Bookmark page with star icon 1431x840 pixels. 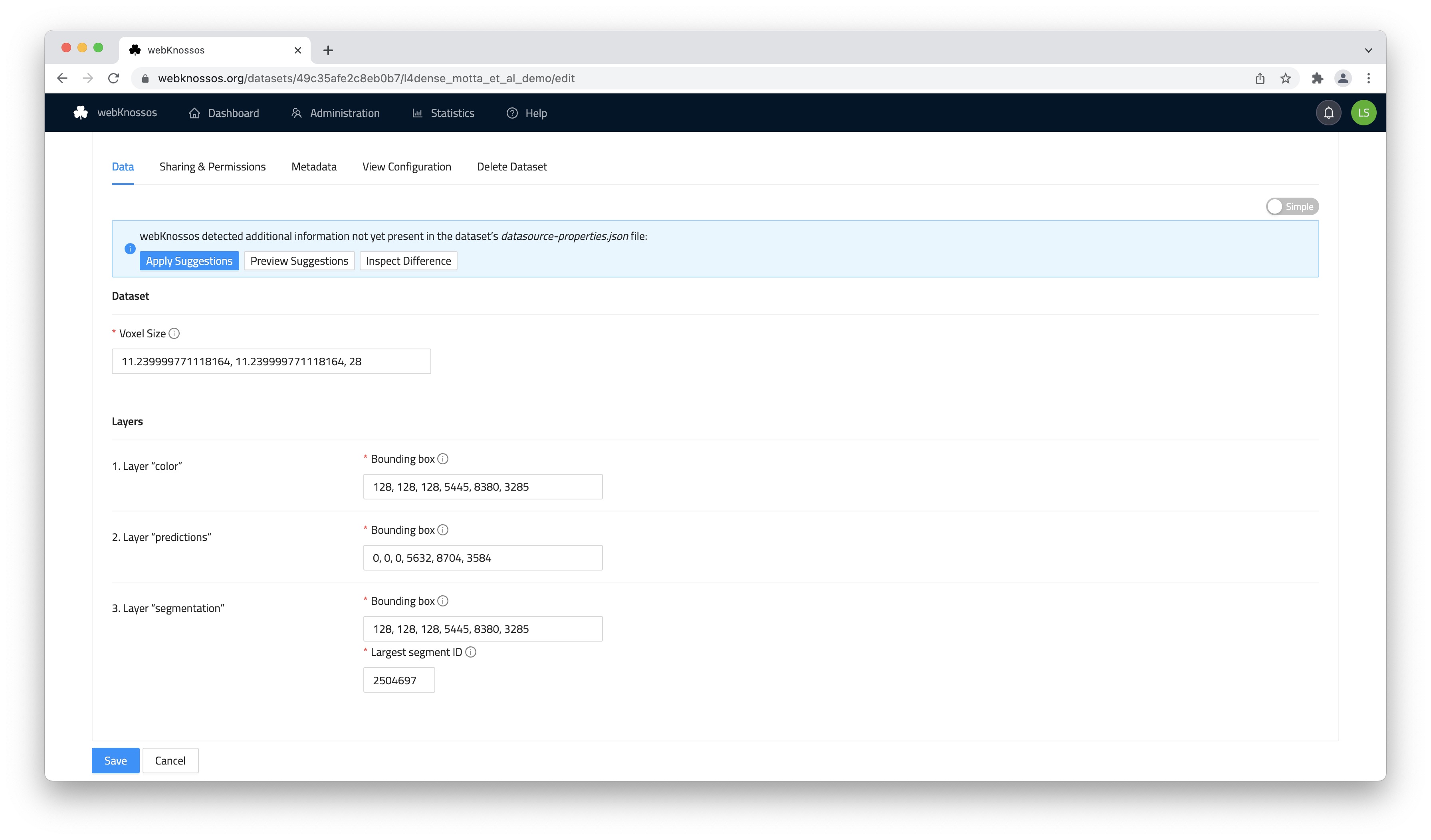pyautogui.click(x=1286, y=78)
